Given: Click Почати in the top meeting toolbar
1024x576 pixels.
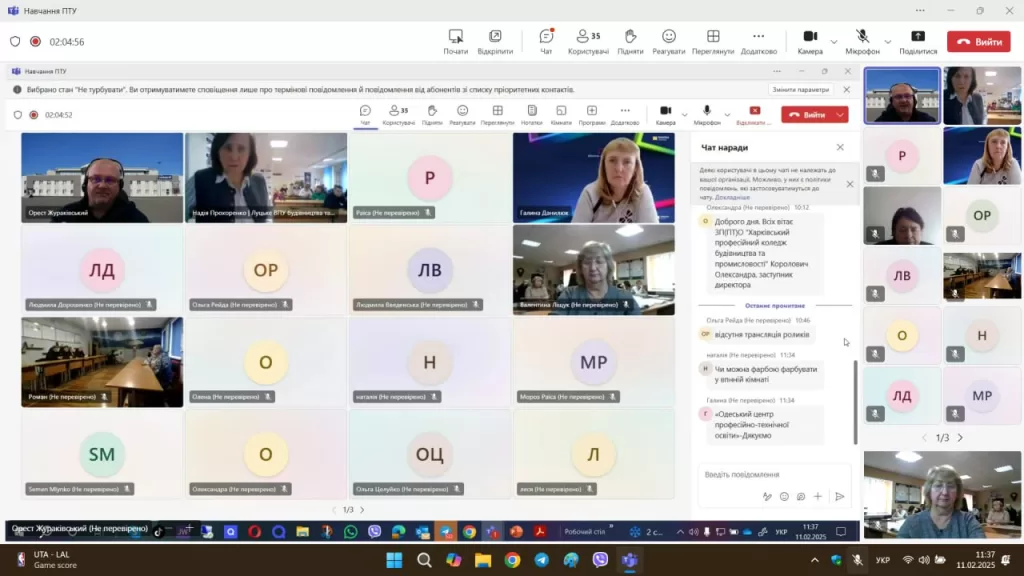Looking at the screenshot, I should 455,41.
